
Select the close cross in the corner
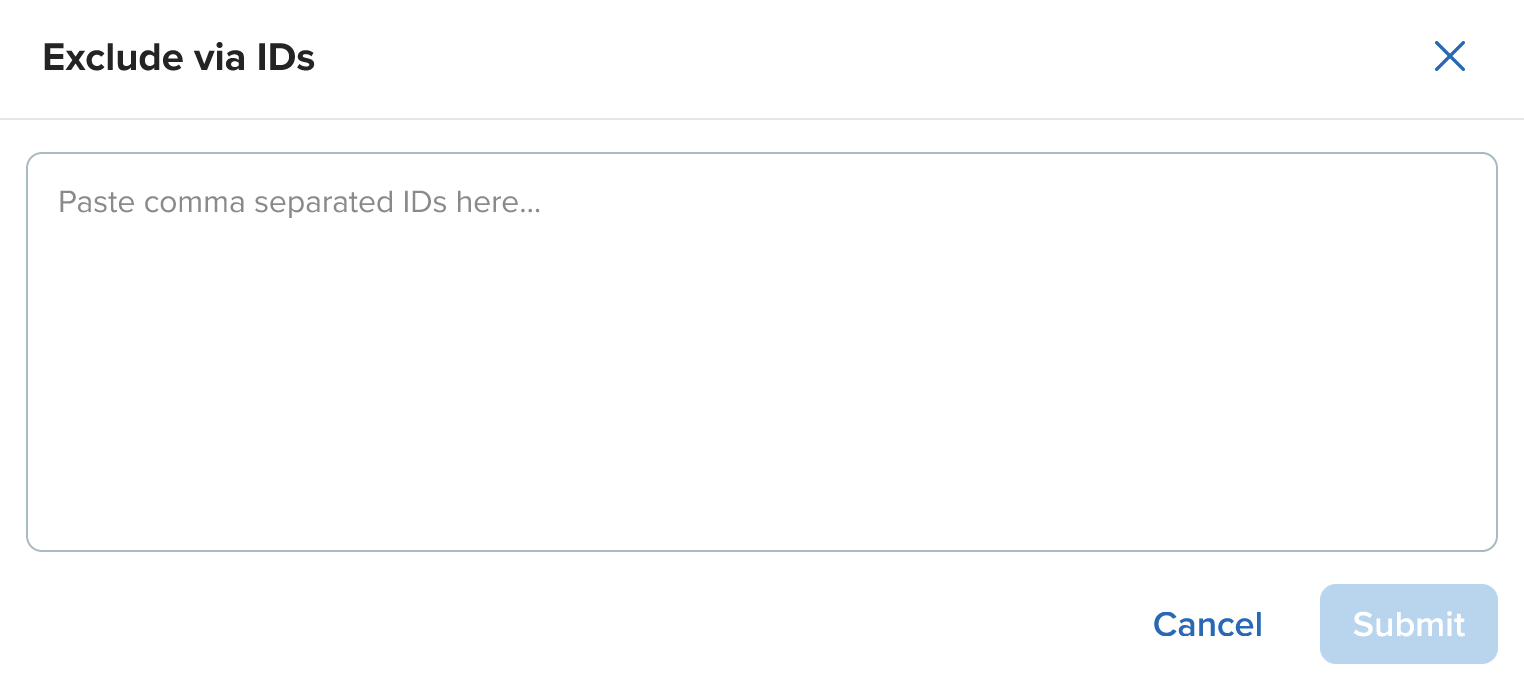(x=1449, y=57)
